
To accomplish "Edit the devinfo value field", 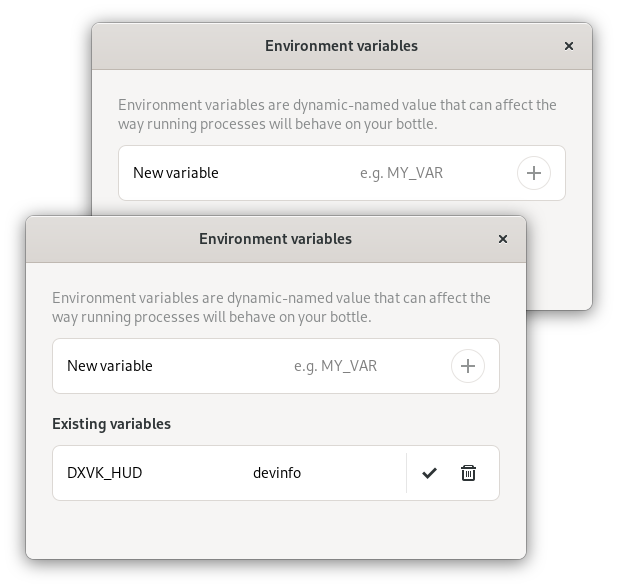I will click(320, 473).
